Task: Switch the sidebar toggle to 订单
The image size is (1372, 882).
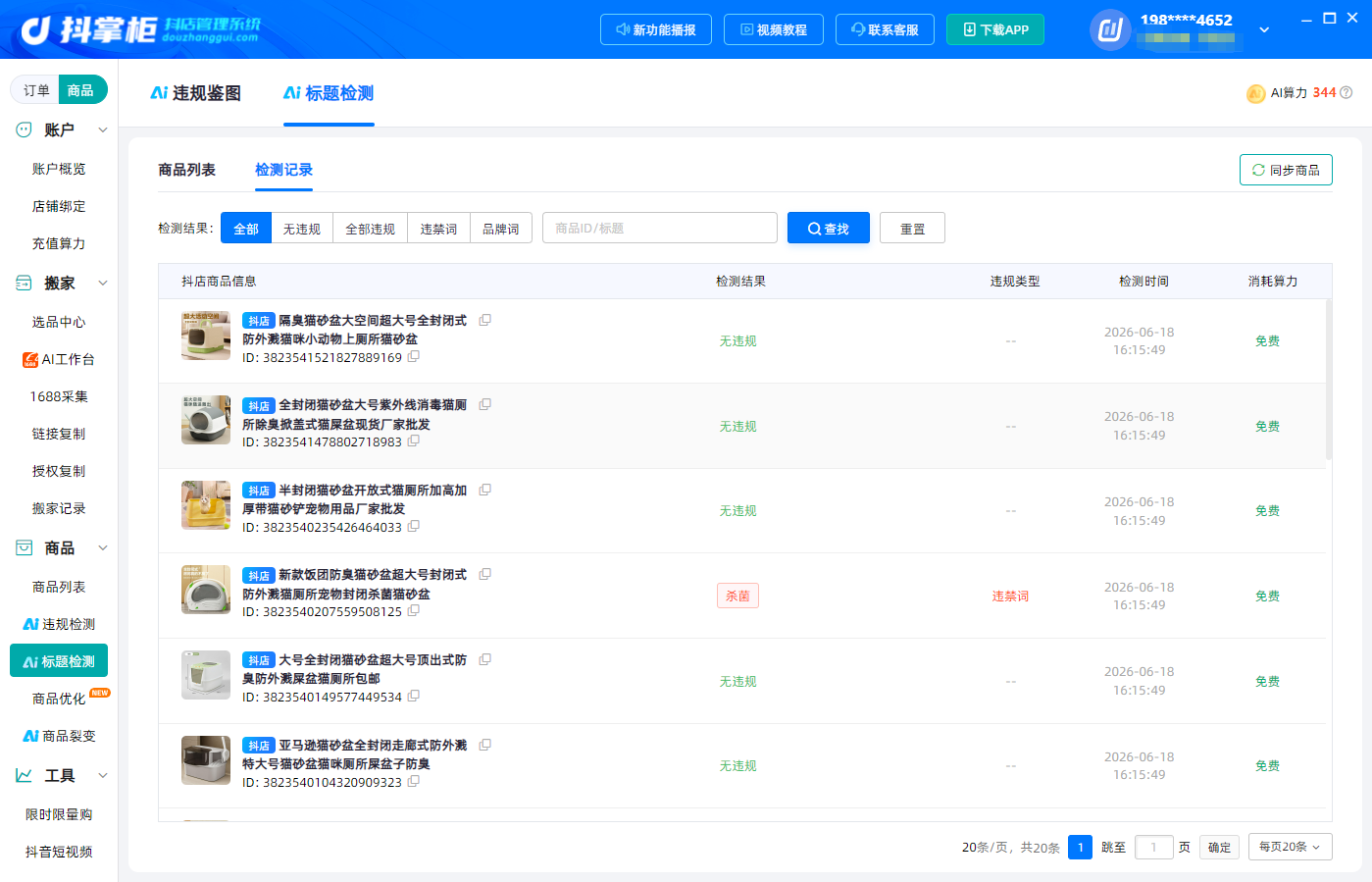Action: click(x=36, y=90)
